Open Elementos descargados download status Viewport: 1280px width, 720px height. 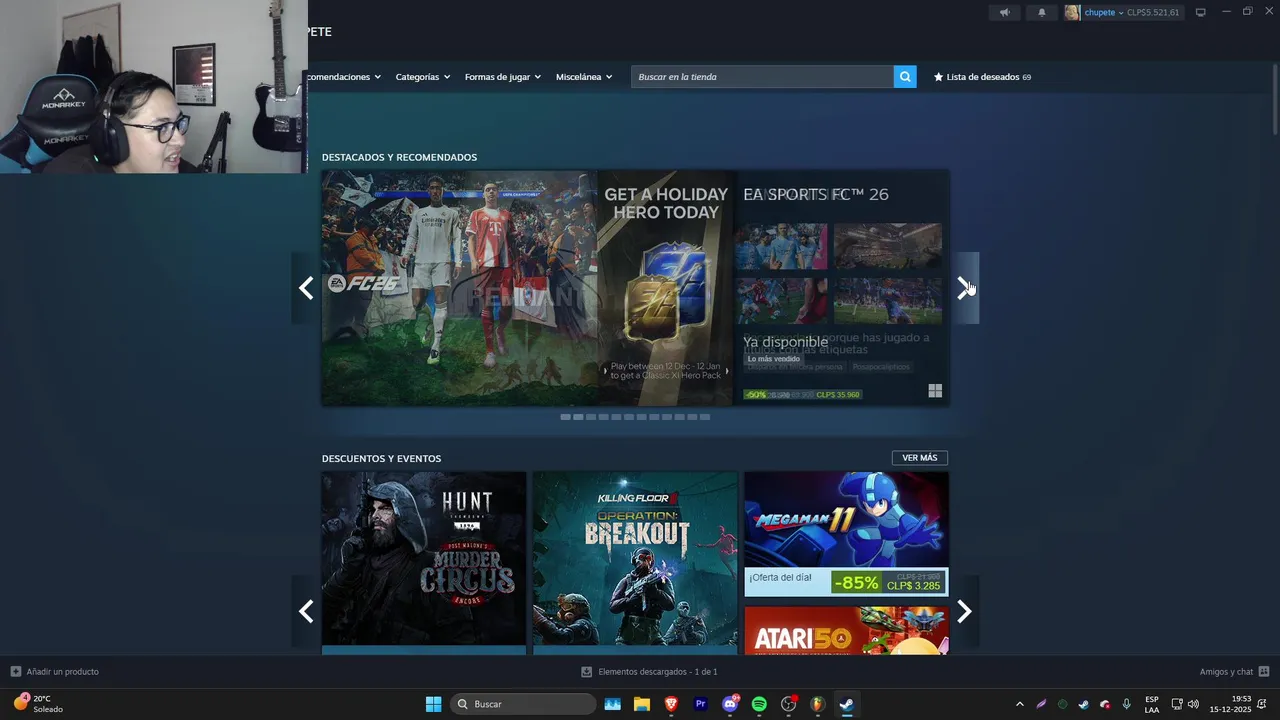pyautogui.click(x=649, y=672)
